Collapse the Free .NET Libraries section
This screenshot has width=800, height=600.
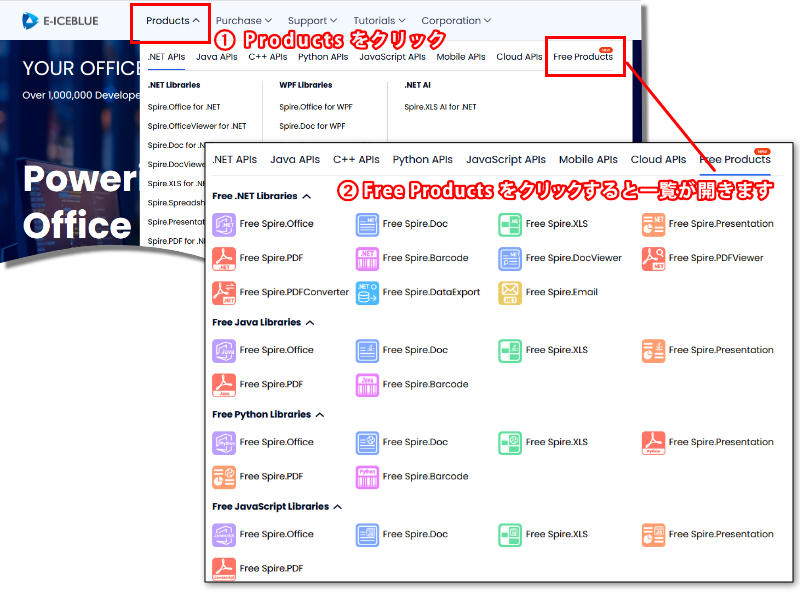pos(307,197)
